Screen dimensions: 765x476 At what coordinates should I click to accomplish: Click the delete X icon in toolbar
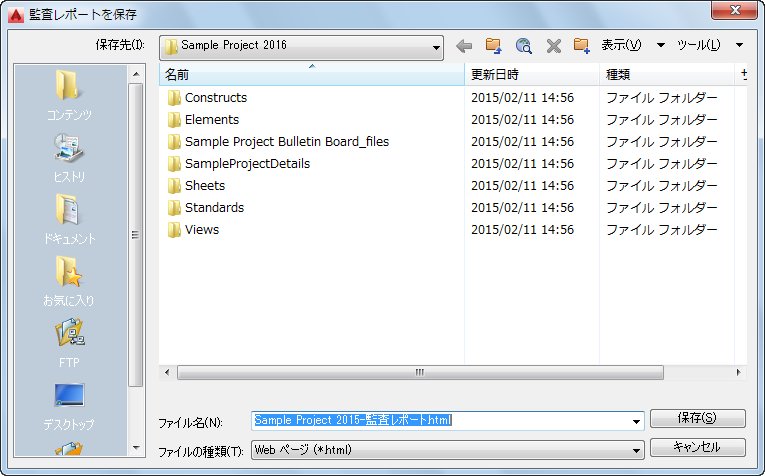pyautogui.click(x=554, y=46)
